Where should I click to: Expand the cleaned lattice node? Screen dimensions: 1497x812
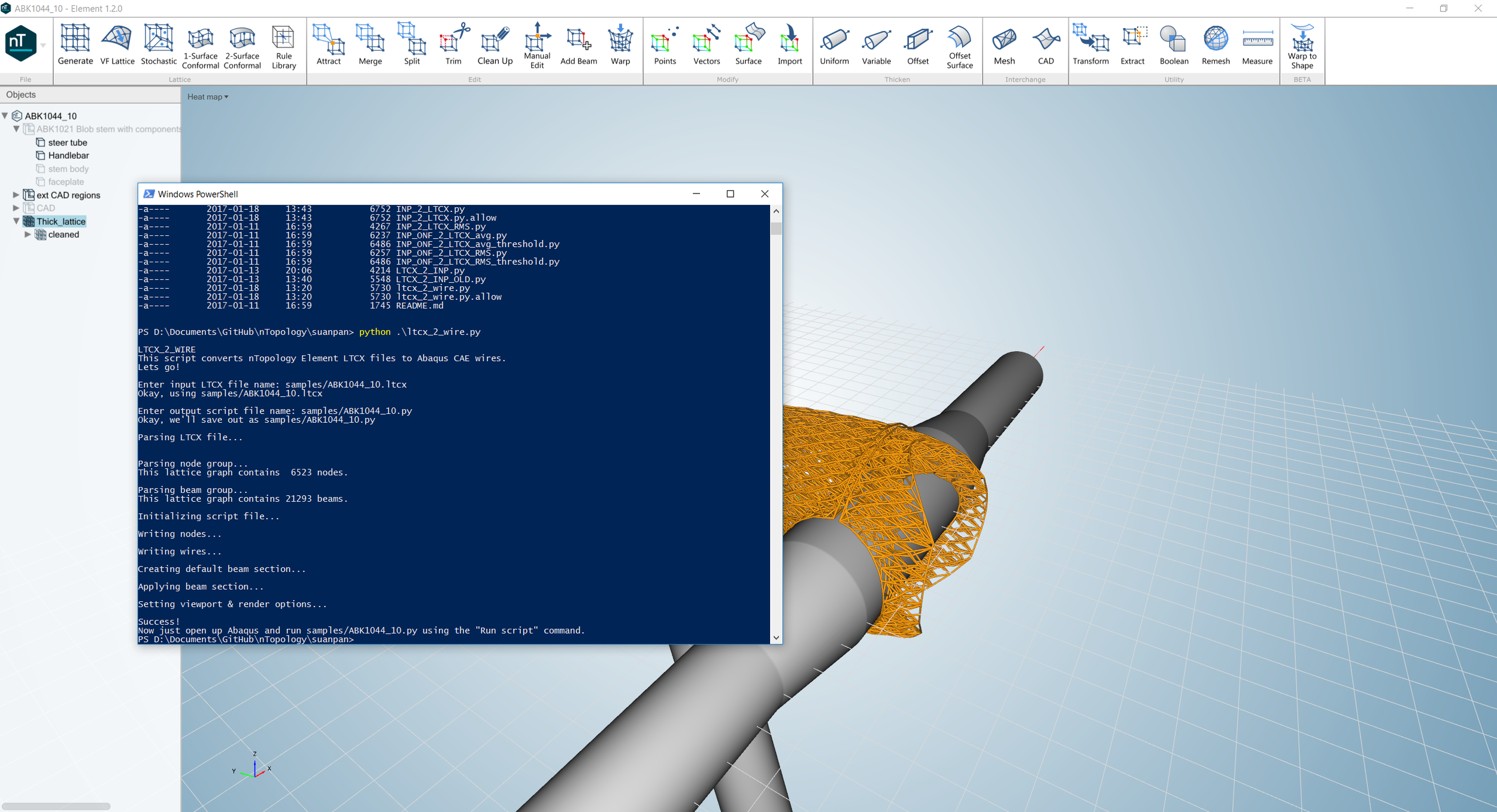click(28, 234)
